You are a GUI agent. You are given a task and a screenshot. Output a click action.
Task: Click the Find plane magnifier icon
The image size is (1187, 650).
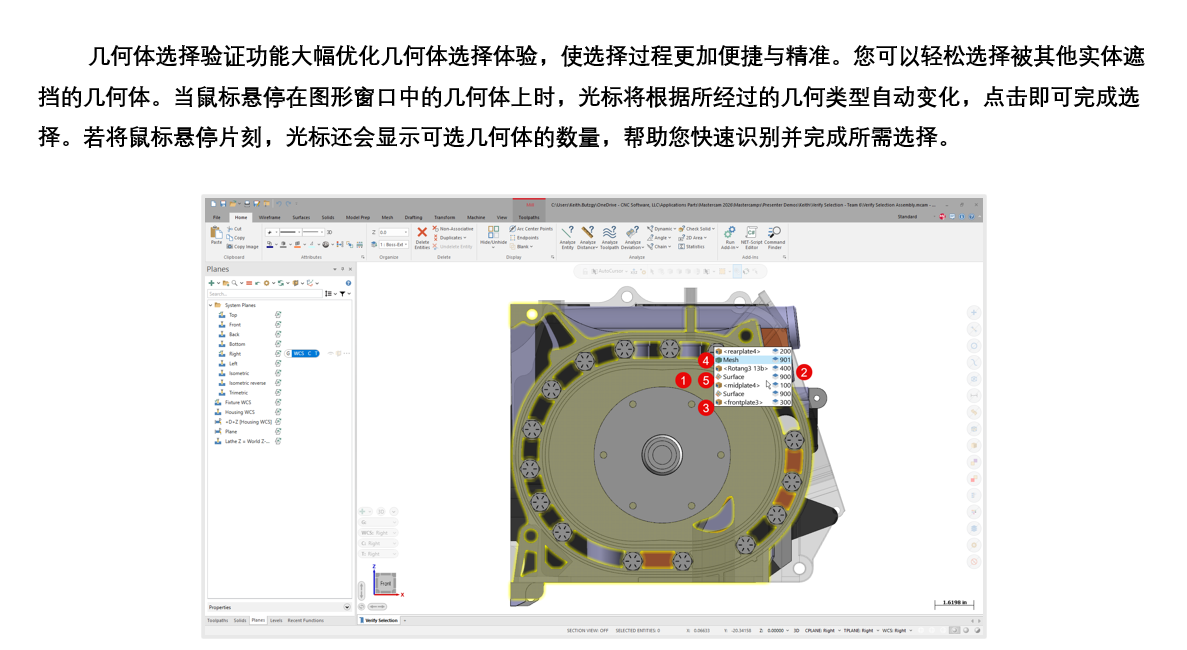pos(235,283)
